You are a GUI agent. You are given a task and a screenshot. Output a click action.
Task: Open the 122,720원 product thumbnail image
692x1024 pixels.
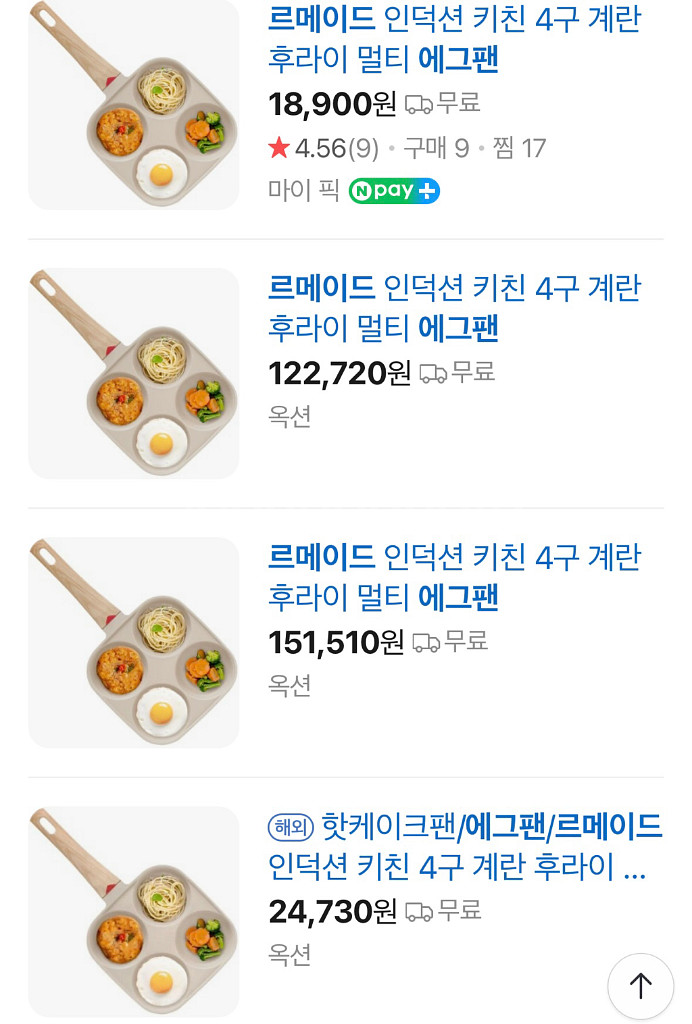(133, 373)
